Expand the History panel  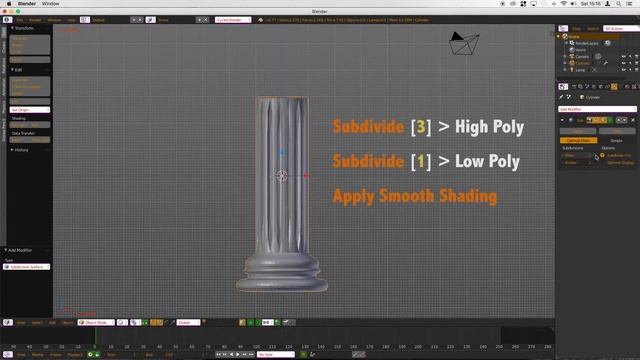tap(12, 150)
